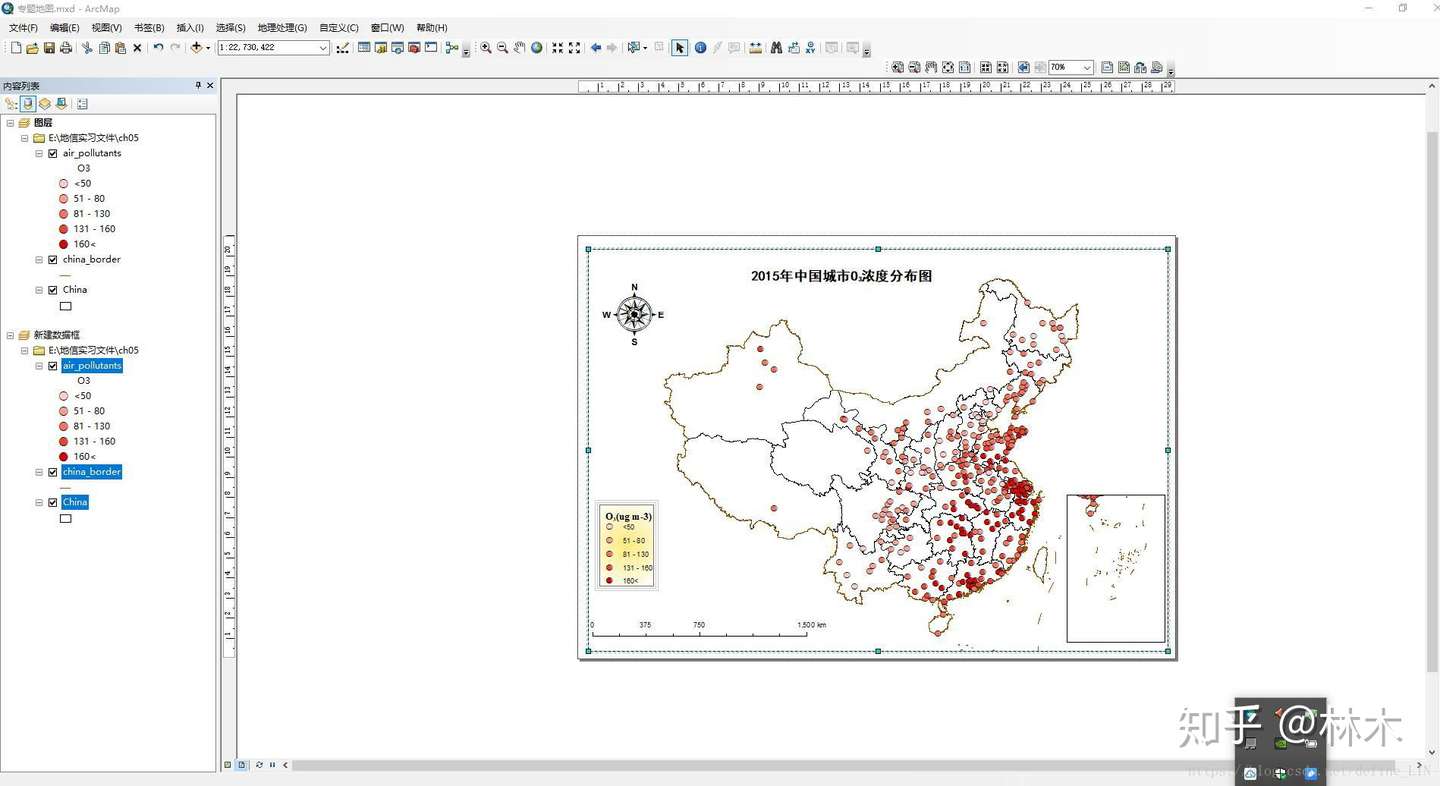Collapse highlighted air_pollutants legend in 新建数据框
Viewport: 1440px width, 786px height.
(x=39, y=366)
